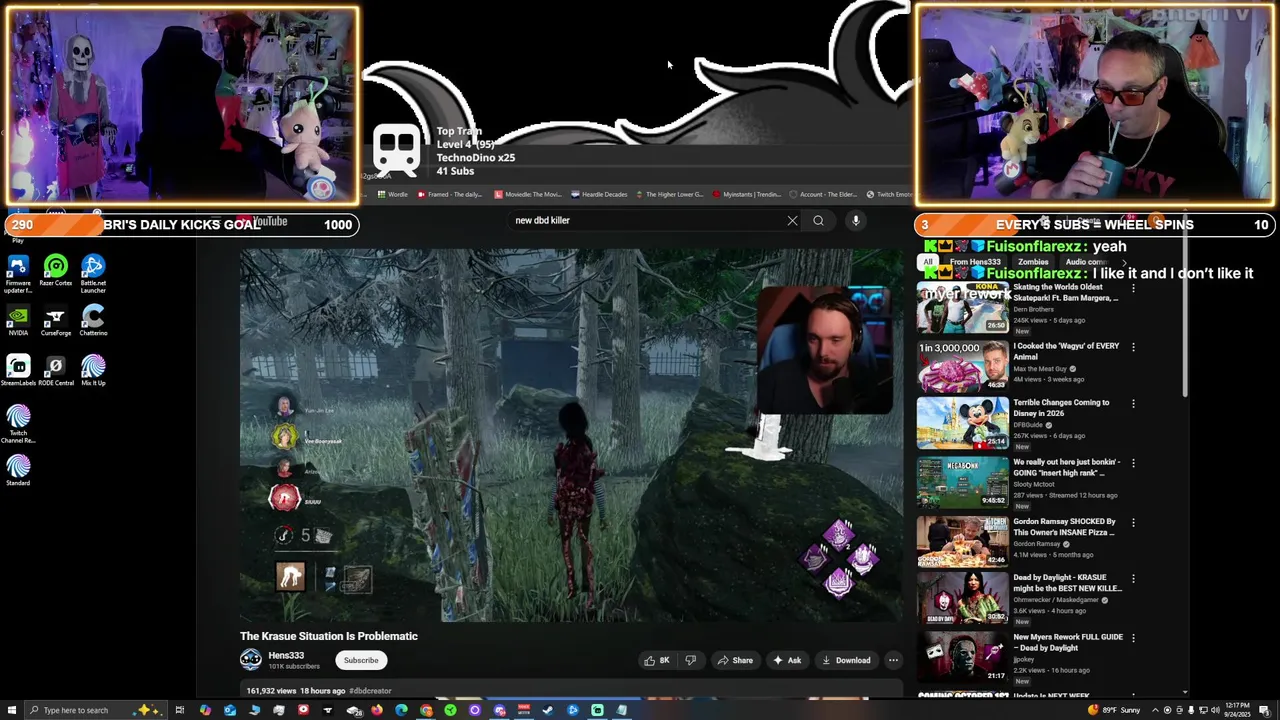Select the All filter chip
The width and height of the screenshot is (1280, 720).
point(928,262)
